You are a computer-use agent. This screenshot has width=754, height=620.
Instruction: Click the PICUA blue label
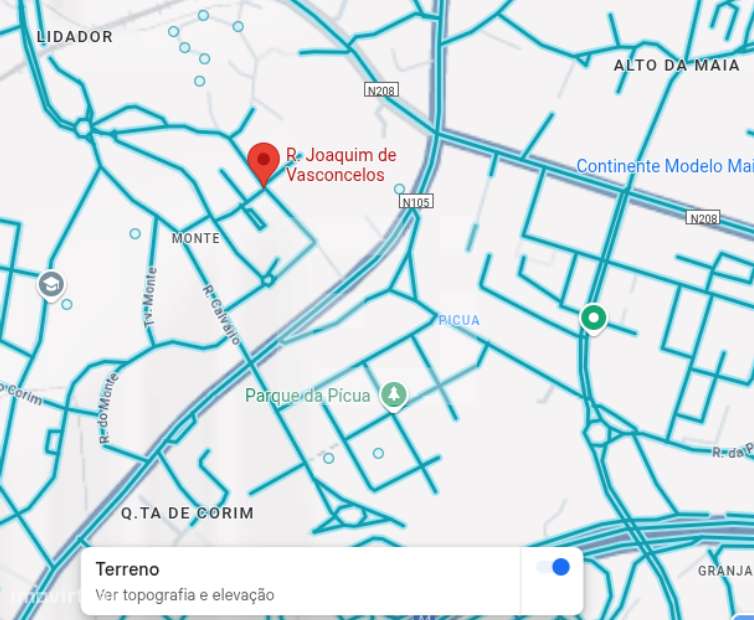pos(459,320)
